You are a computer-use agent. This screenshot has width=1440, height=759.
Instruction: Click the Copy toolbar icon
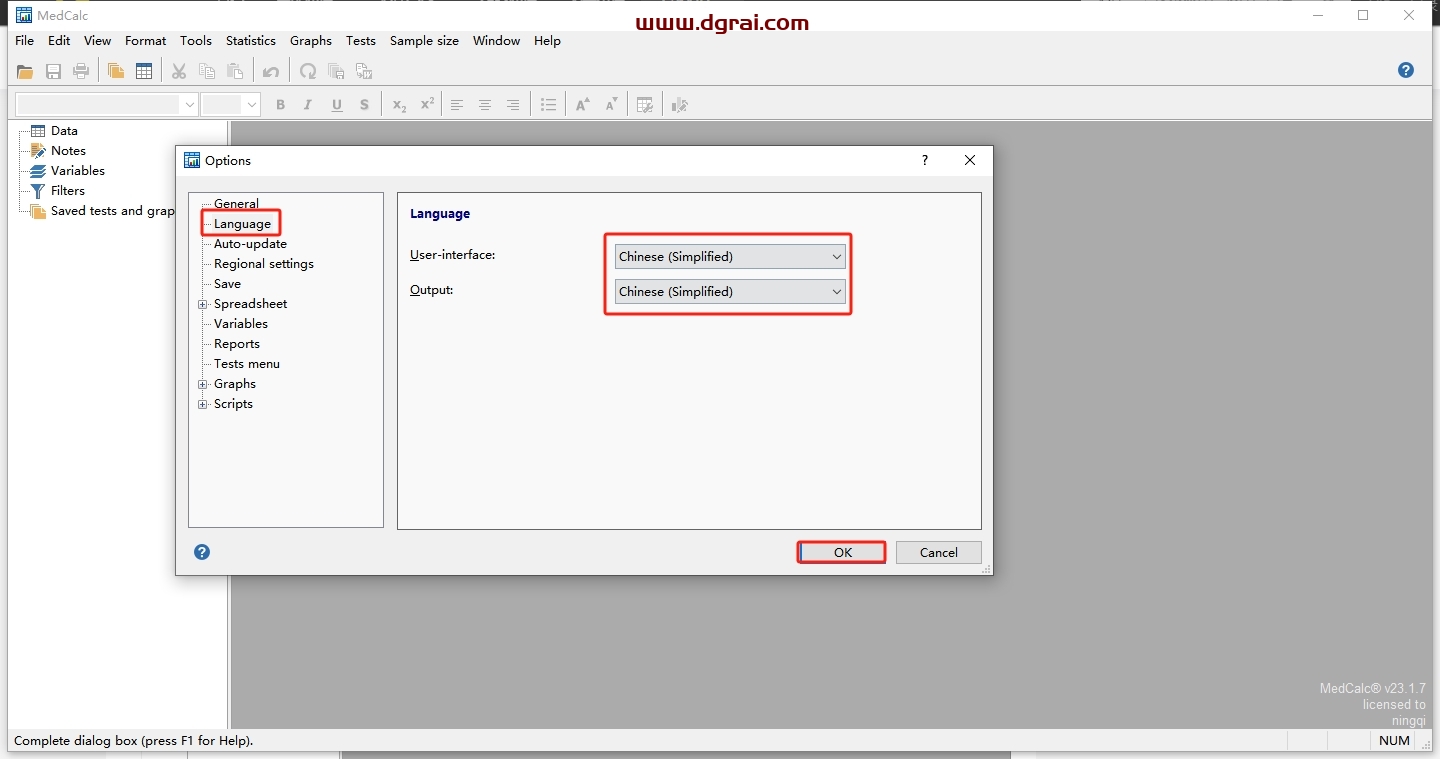point(207,71)
